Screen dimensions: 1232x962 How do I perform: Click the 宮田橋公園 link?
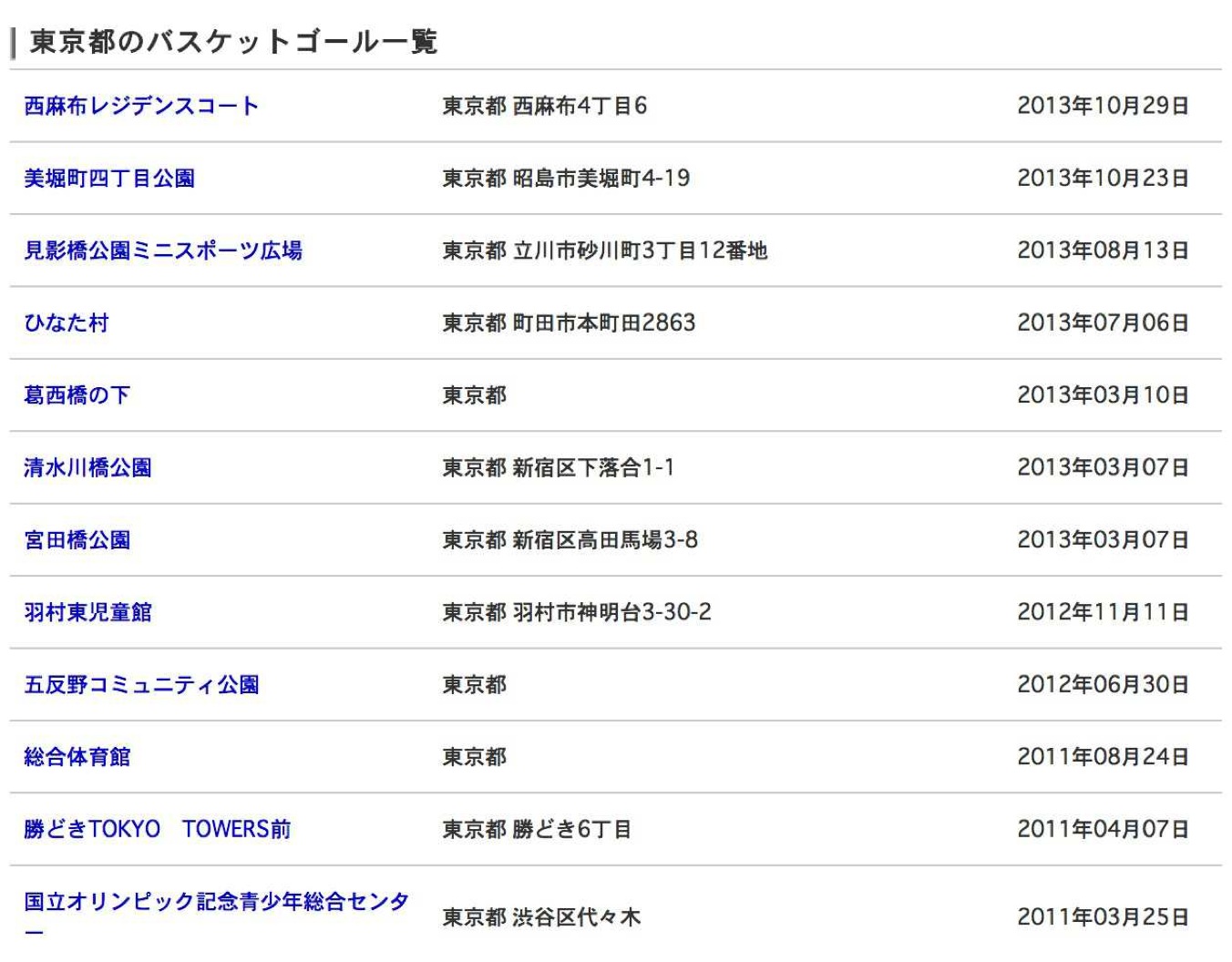77,540
